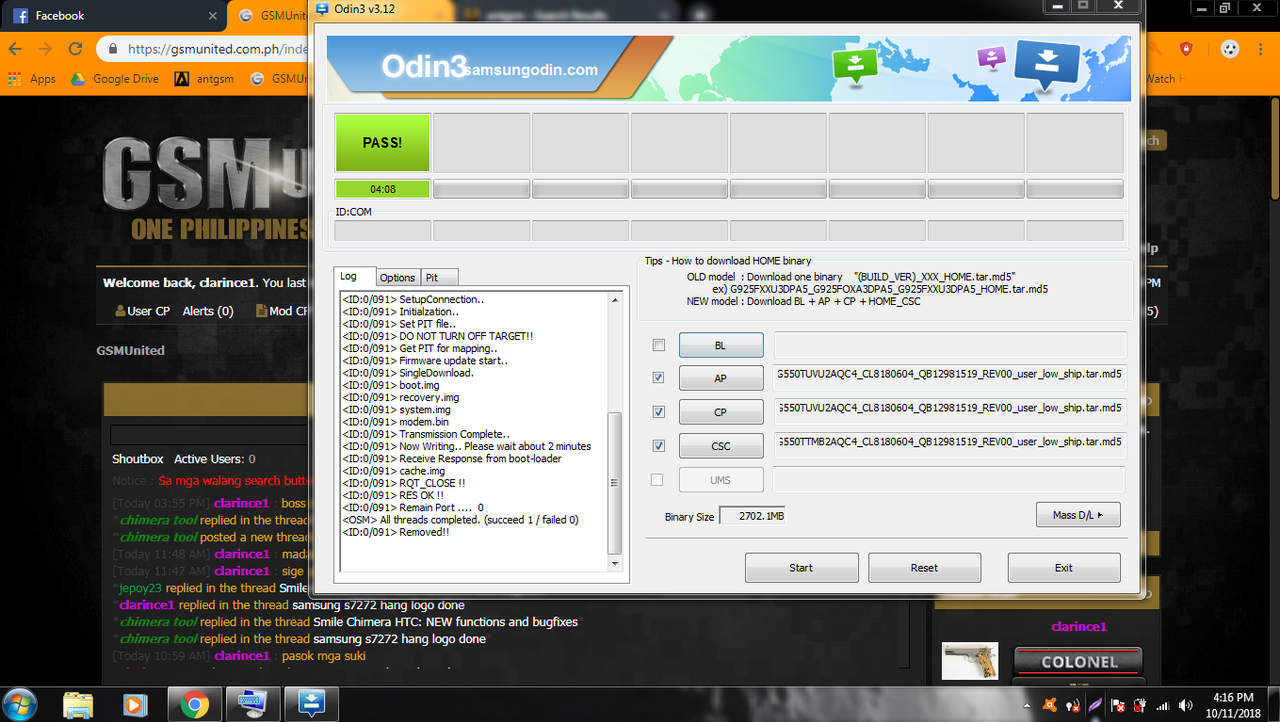1280x722 pixels.
Task: Untick the CP checkbox in Odin
Action: coord(658,411)
